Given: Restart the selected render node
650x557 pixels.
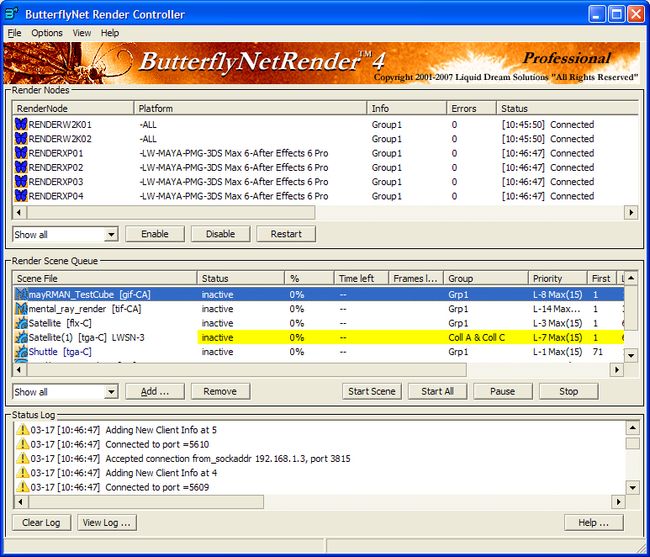Looking at the screenshot, I should tap(286, 234).
